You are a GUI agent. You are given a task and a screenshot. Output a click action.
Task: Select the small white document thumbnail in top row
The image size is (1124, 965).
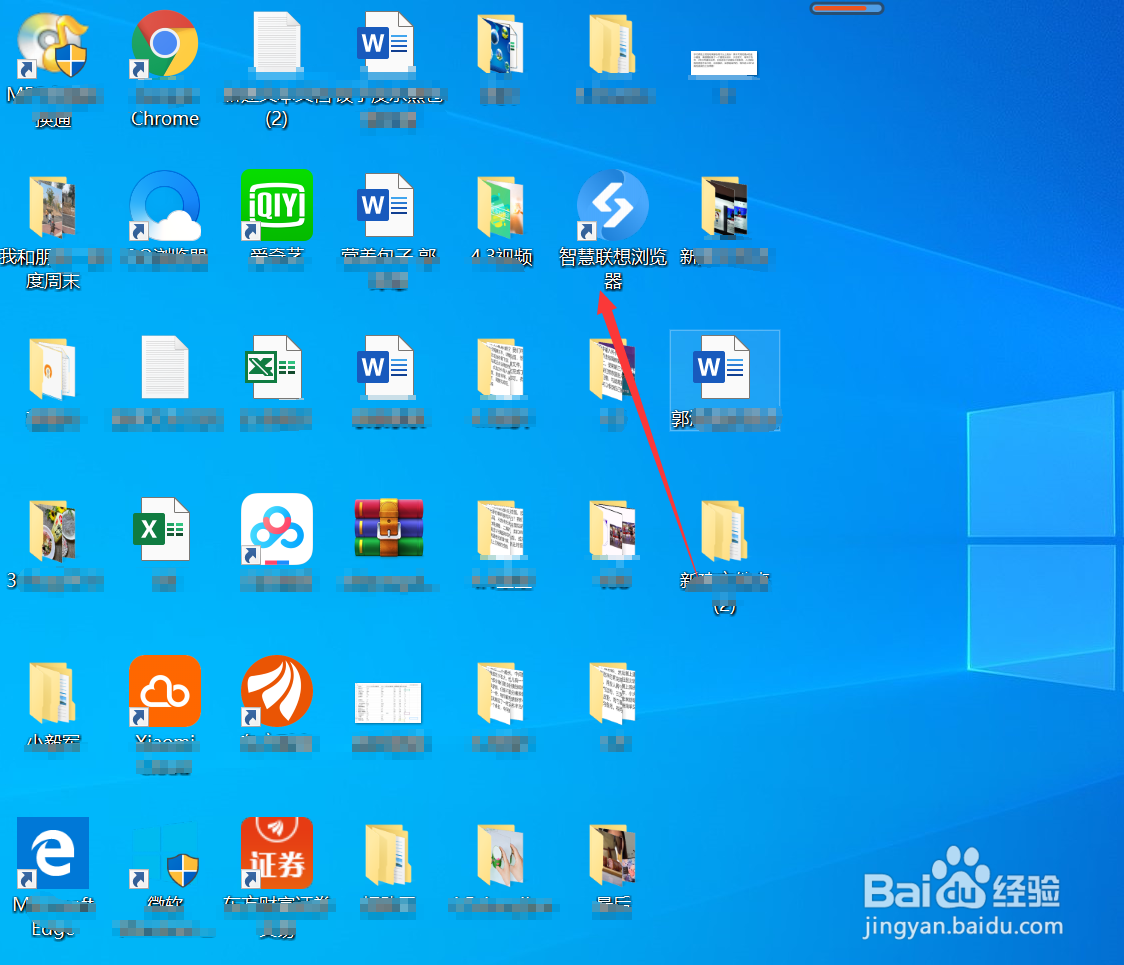724,63
